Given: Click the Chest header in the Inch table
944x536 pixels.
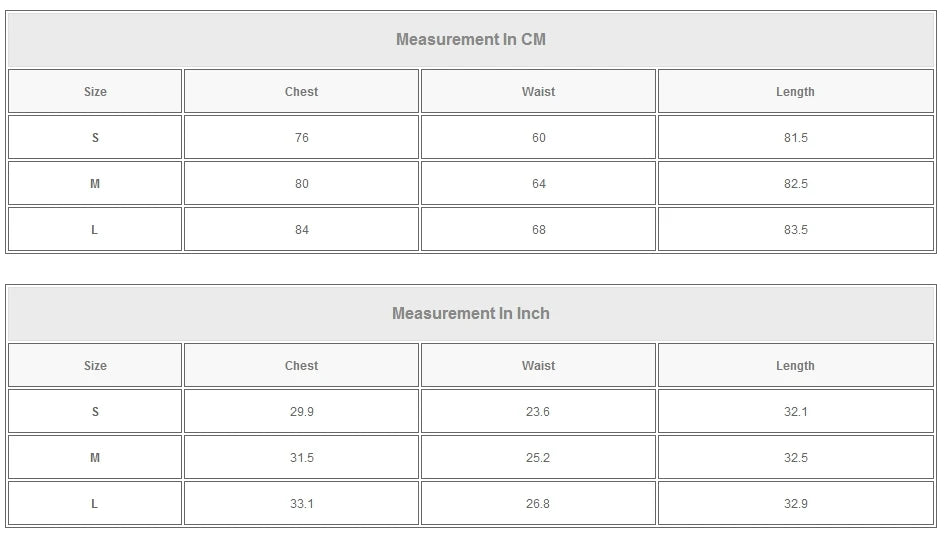Looking at the screenshot, I should pos(301,366).
